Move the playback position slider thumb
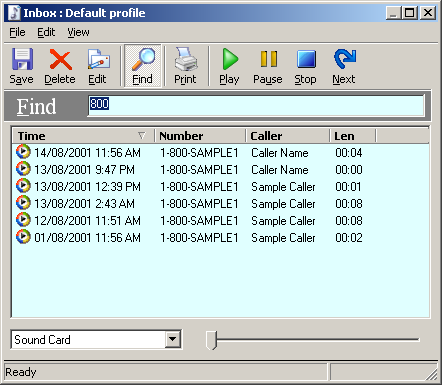The width and height of the screenshot is (442, 385). coord(211,340)
